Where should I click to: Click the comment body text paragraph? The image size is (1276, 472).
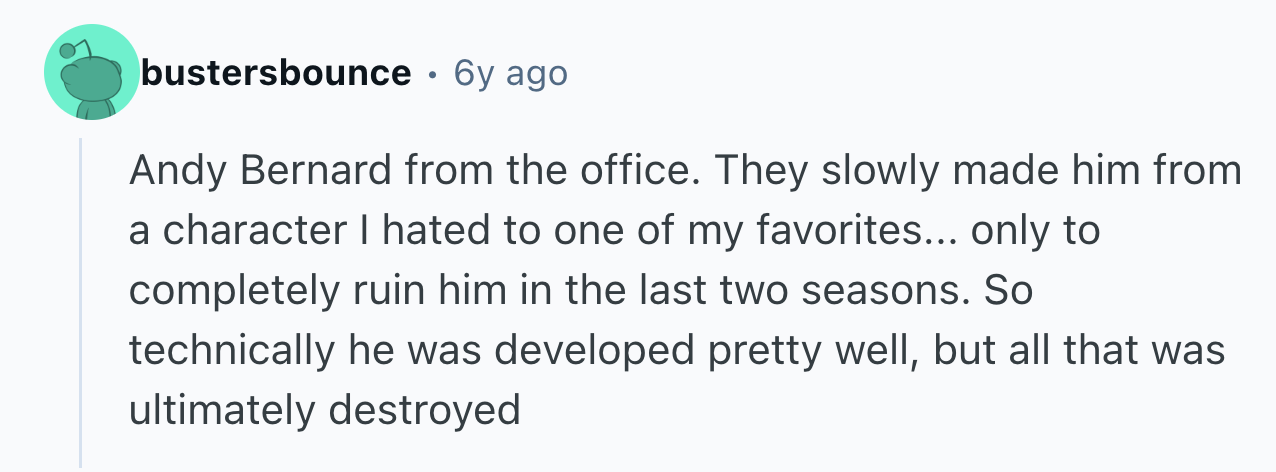click(680, 290)
